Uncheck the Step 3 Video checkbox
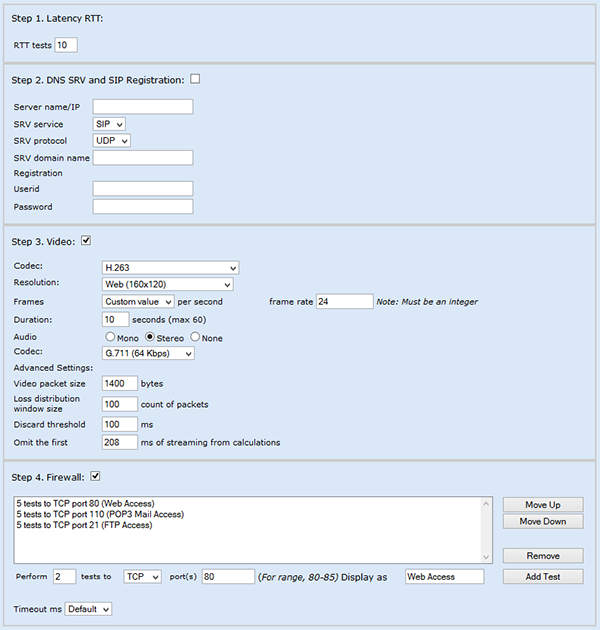This screenshot has height=630, width=600. pos(86,240)
